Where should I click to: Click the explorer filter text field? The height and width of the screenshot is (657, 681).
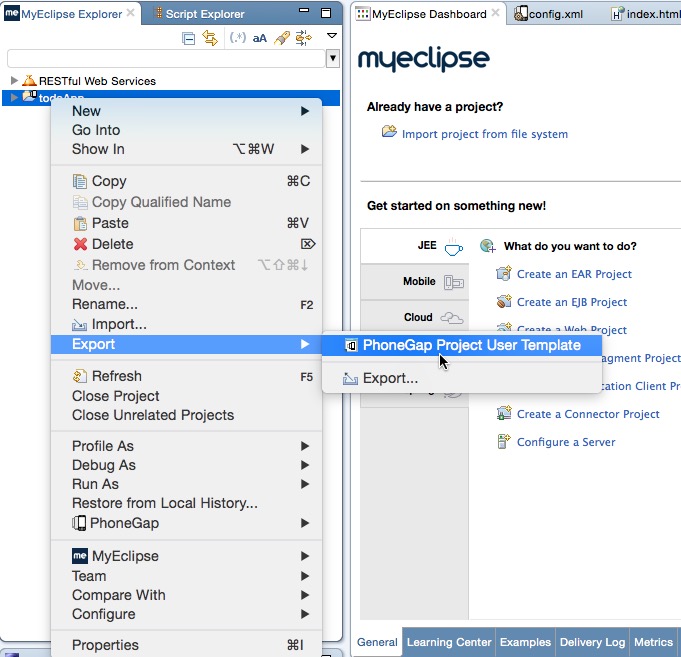point(166,58)
